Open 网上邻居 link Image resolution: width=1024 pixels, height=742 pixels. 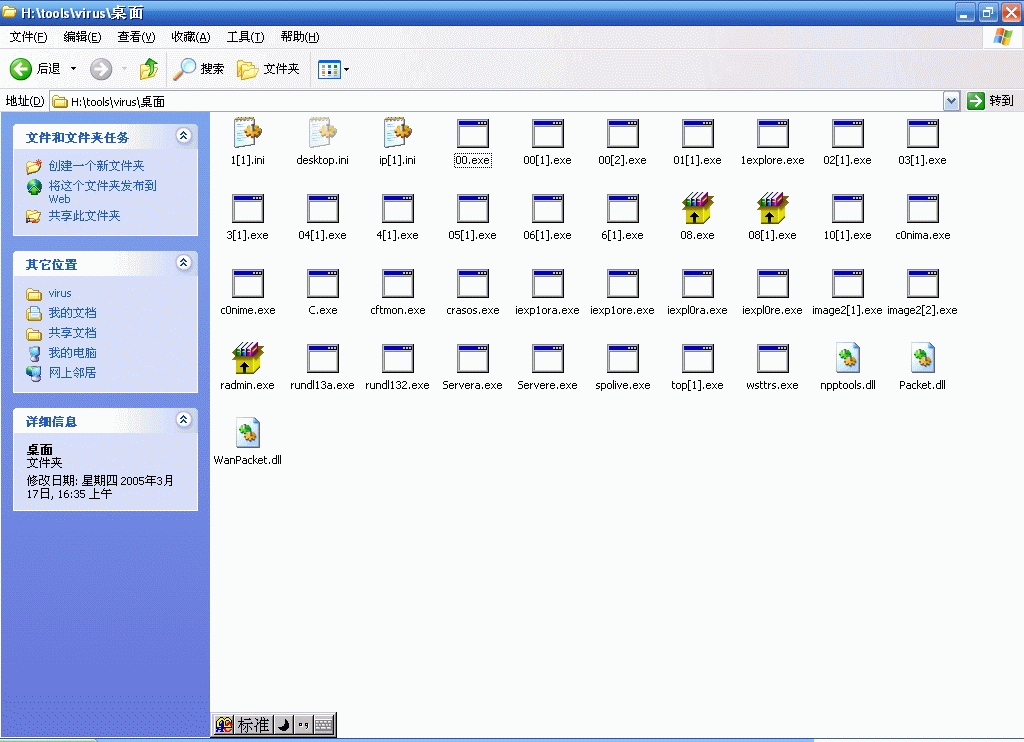point(72,372)
